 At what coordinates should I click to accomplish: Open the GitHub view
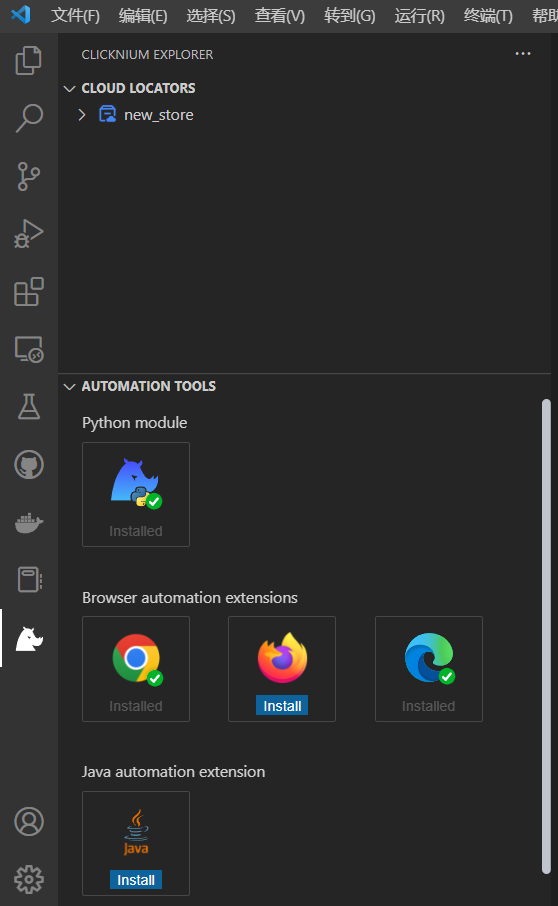pyautogui.click(x=28, y=465)
